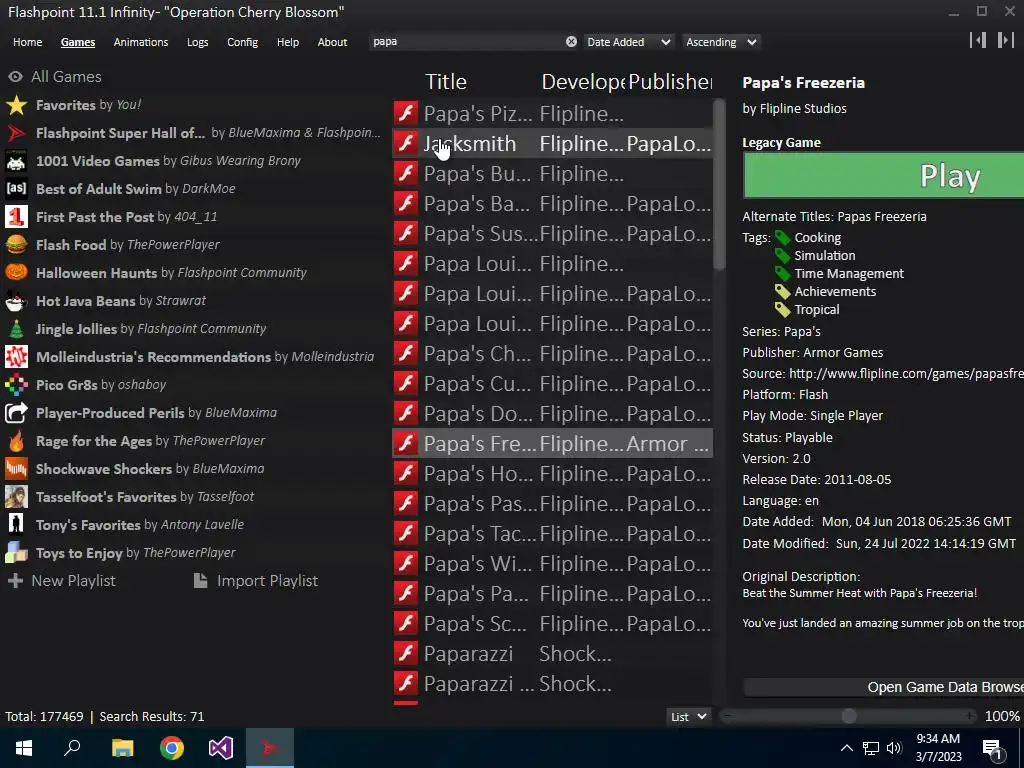The height and width of the screenshot is (768, 1024).
Task: Click the Cooking tag icon
Action: pos(782,238)
